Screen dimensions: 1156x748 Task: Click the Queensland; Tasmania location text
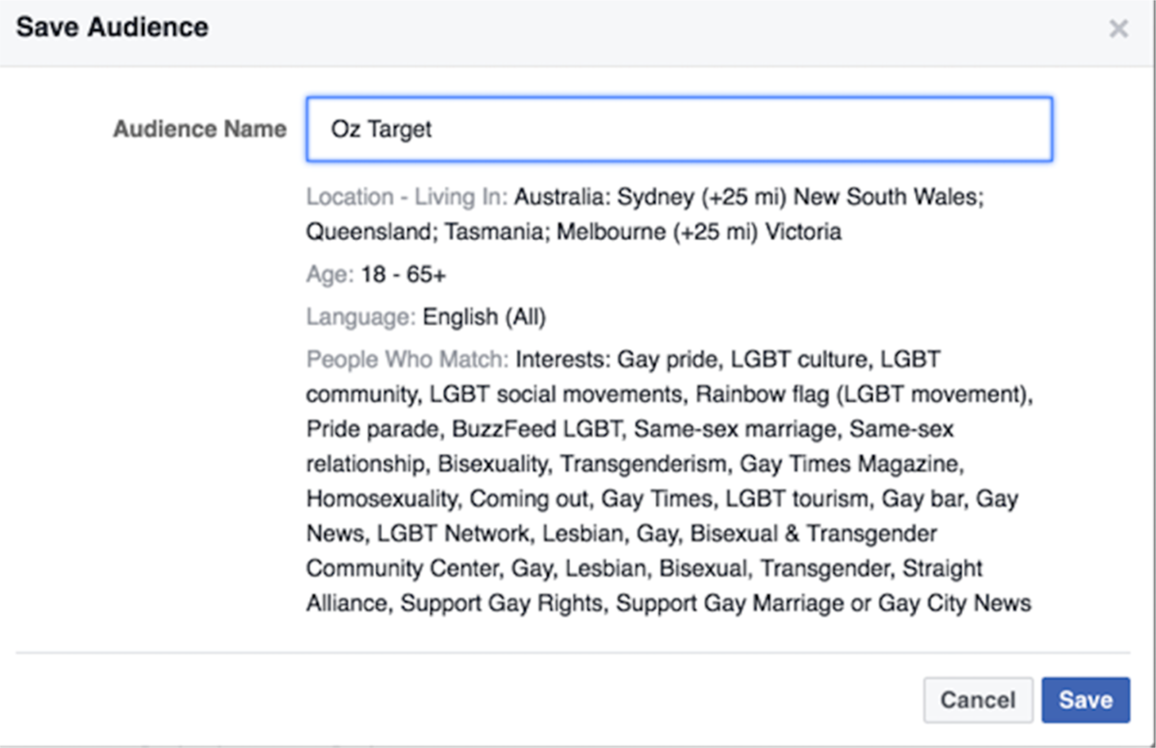point(428,231)
